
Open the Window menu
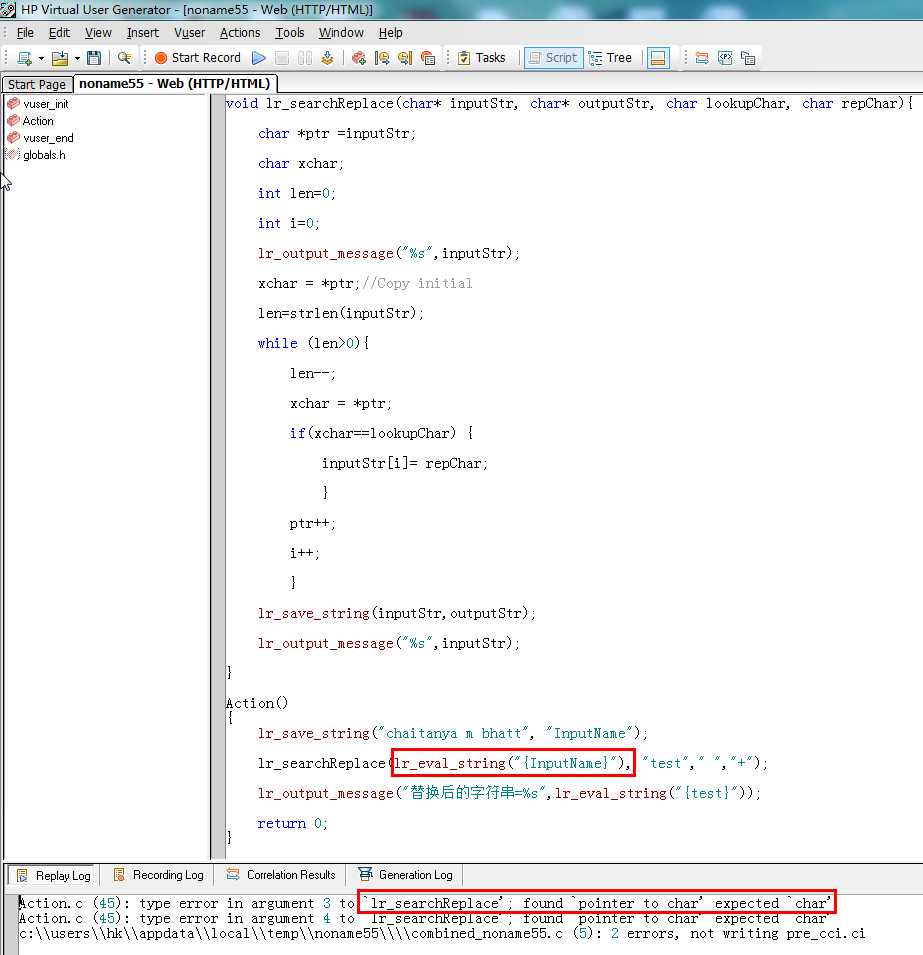tap(341, 33)
